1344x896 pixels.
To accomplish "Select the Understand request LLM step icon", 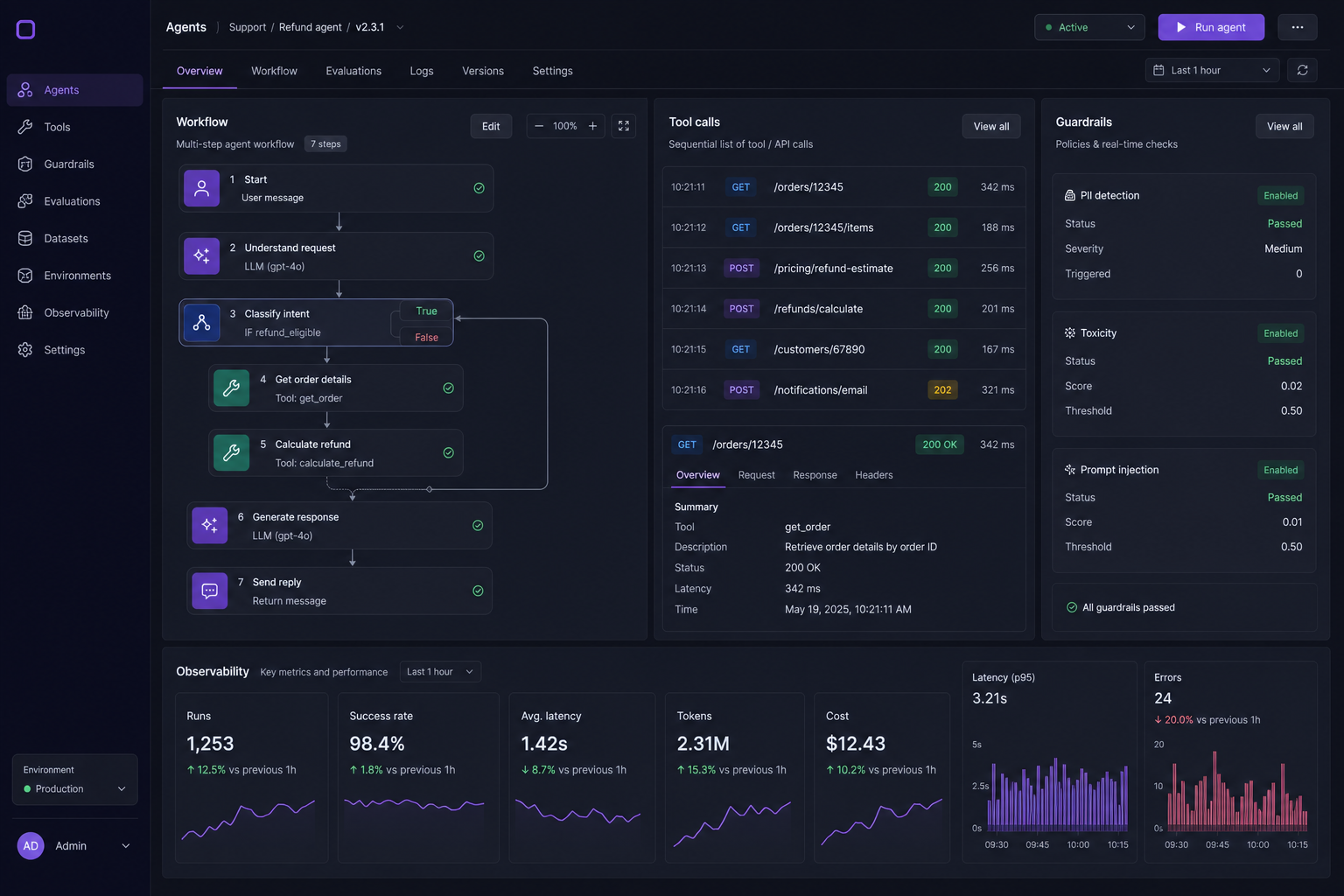I will pyautogui.click(x=202, y=256).
